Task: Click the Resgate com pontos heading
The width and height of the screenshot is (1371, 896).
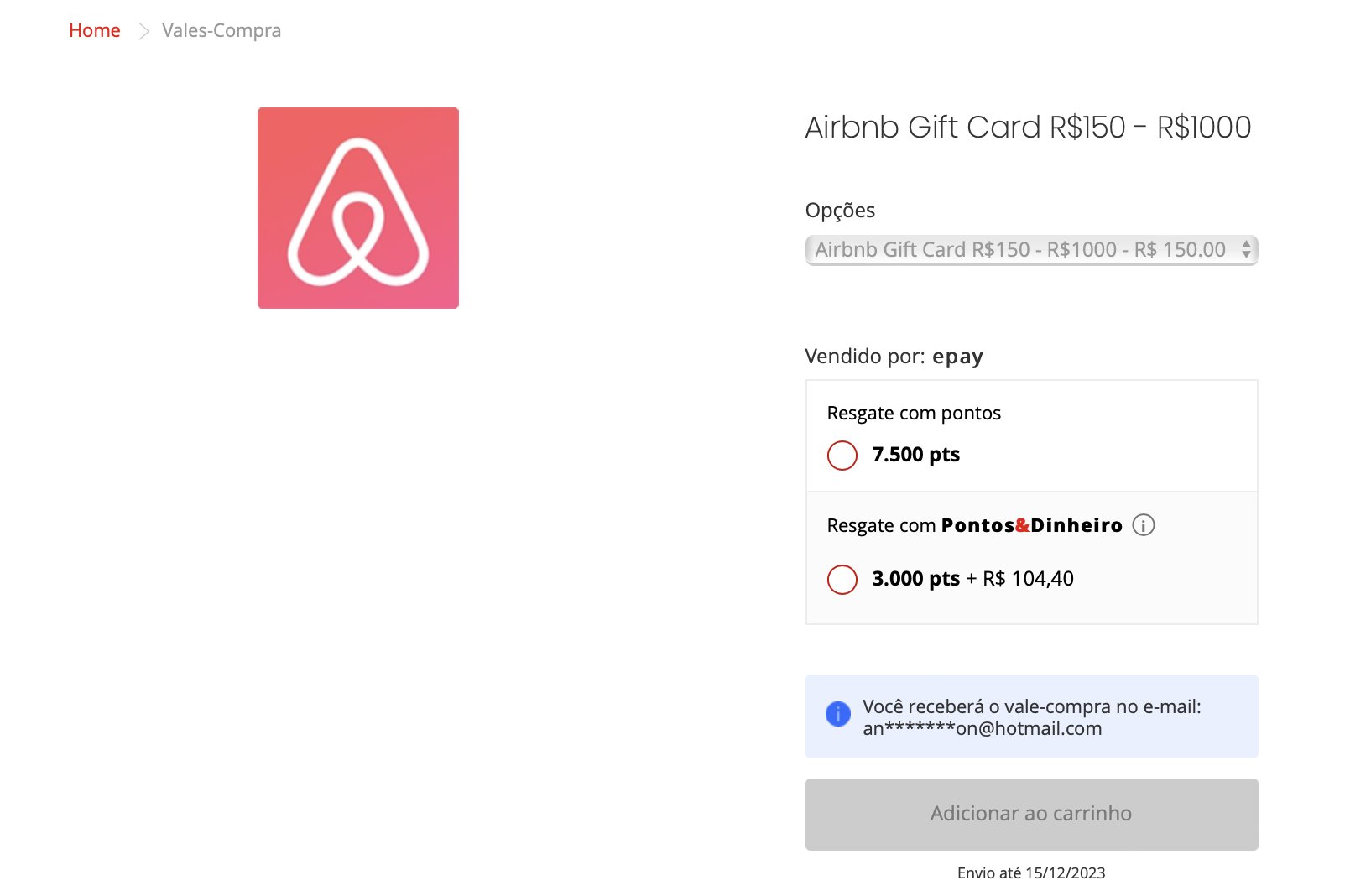Action: tap(914, 413)
